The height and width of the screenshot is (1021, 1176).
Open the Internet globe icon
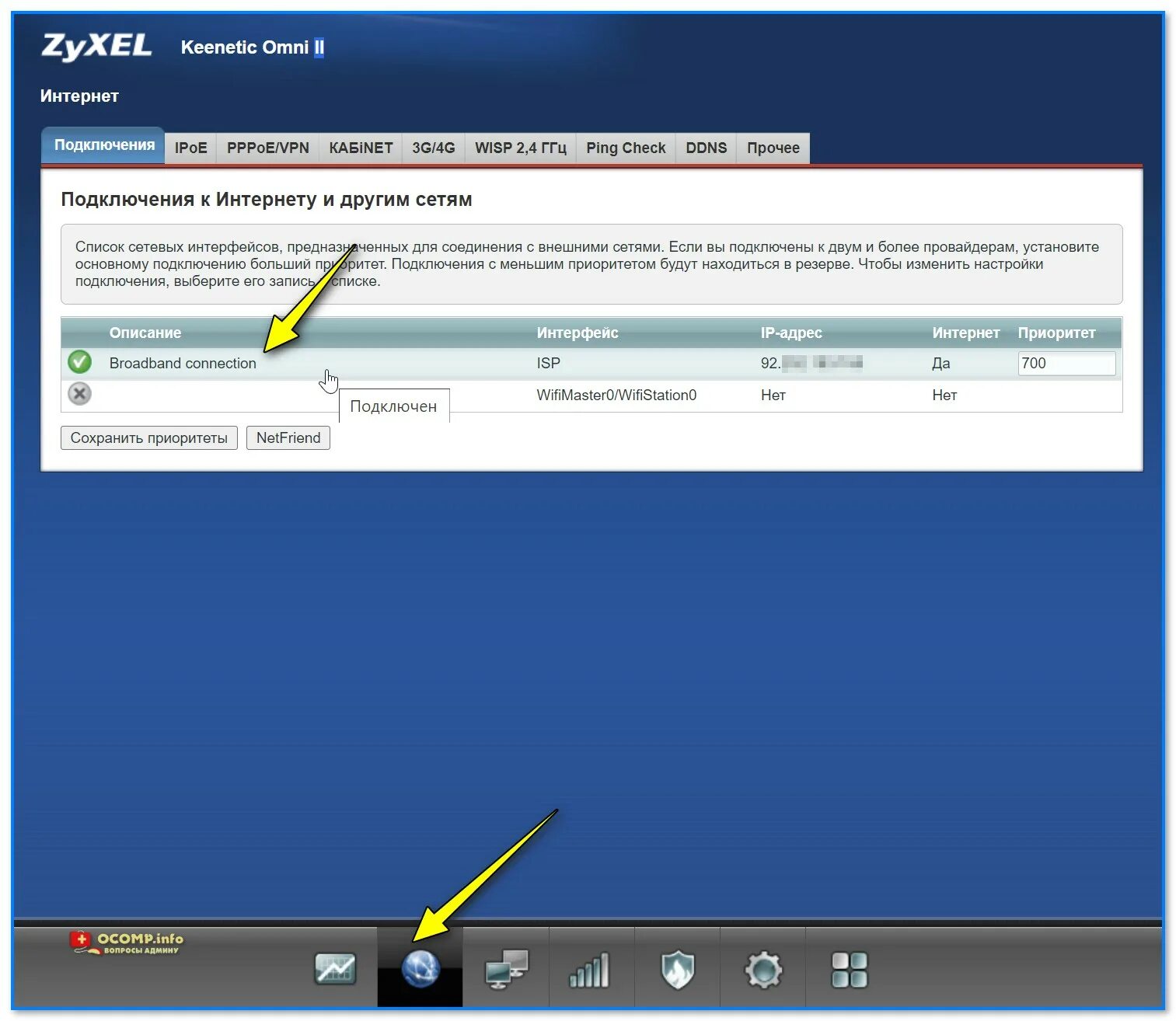tap(420, 969)
